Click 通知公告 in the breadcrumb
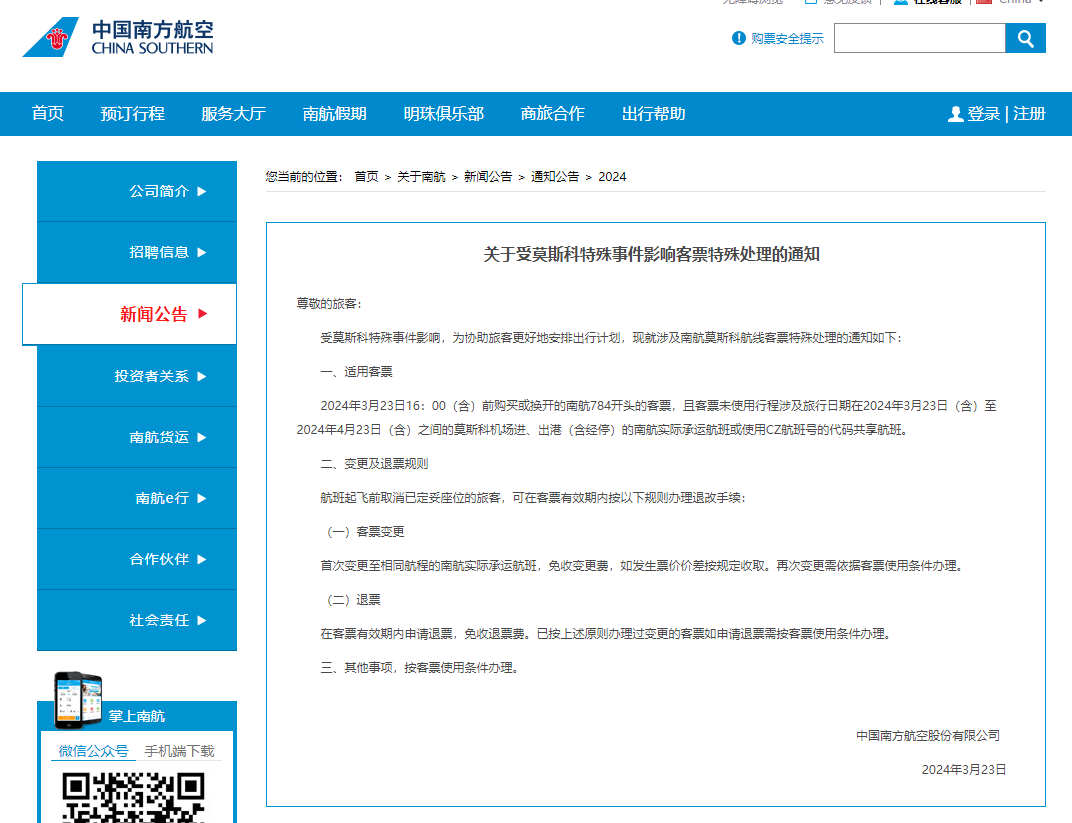The height and width of the screenshot is (823, 1072). click(554, 177)
